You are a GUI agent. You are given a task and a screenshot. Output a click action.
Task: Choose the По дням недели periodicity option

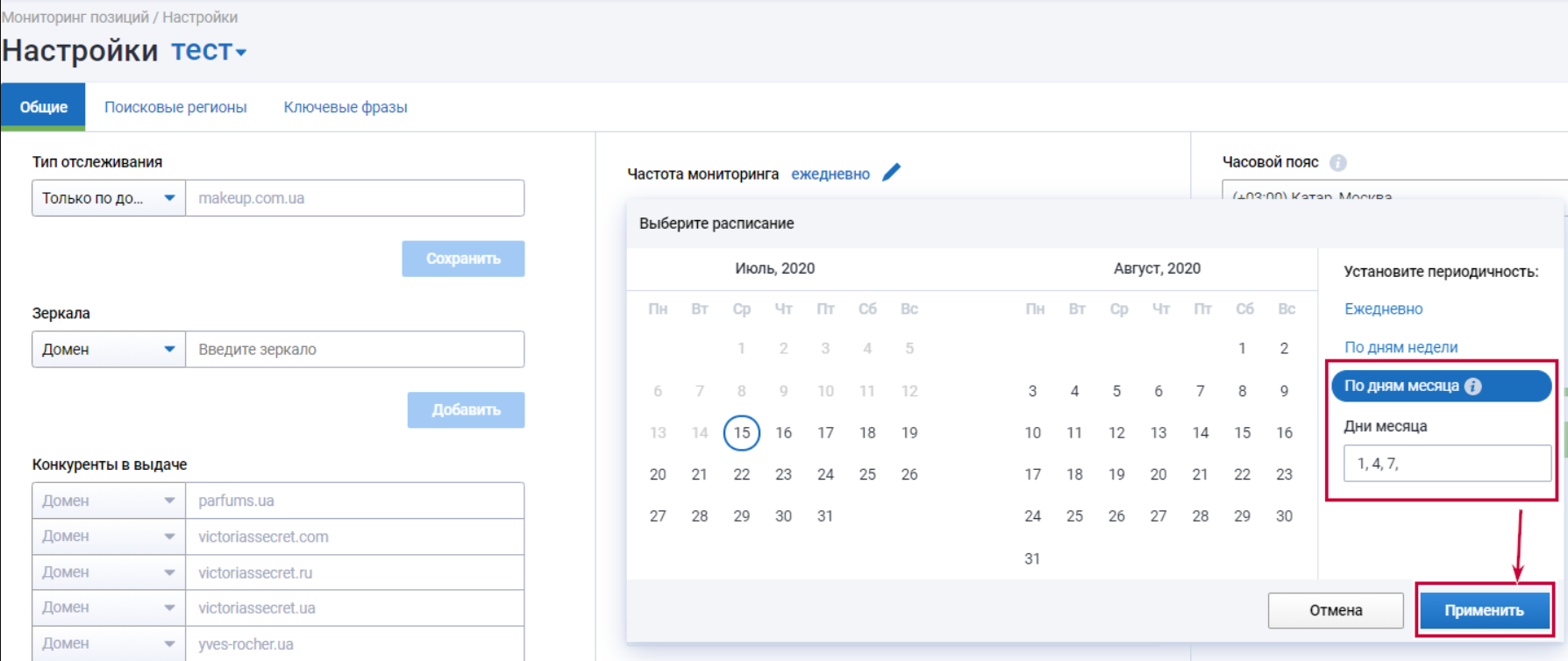pos(1401,347)
